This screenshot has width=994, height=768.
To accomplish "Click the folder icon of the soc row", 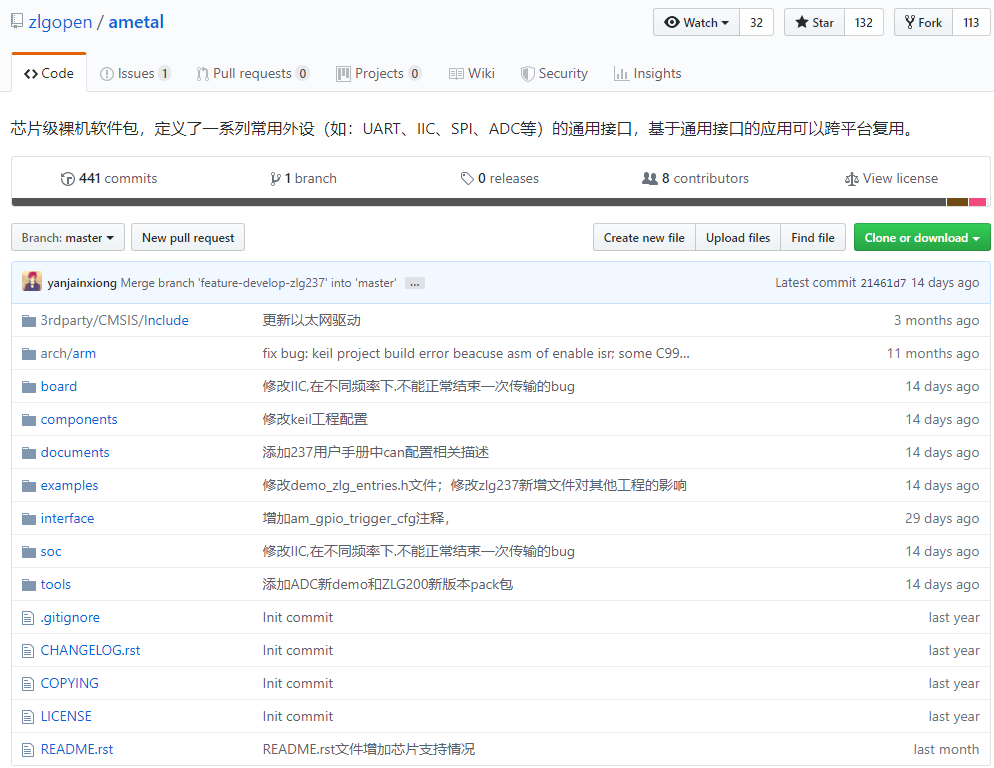I will pyautogui.click(x=29, y=552).
